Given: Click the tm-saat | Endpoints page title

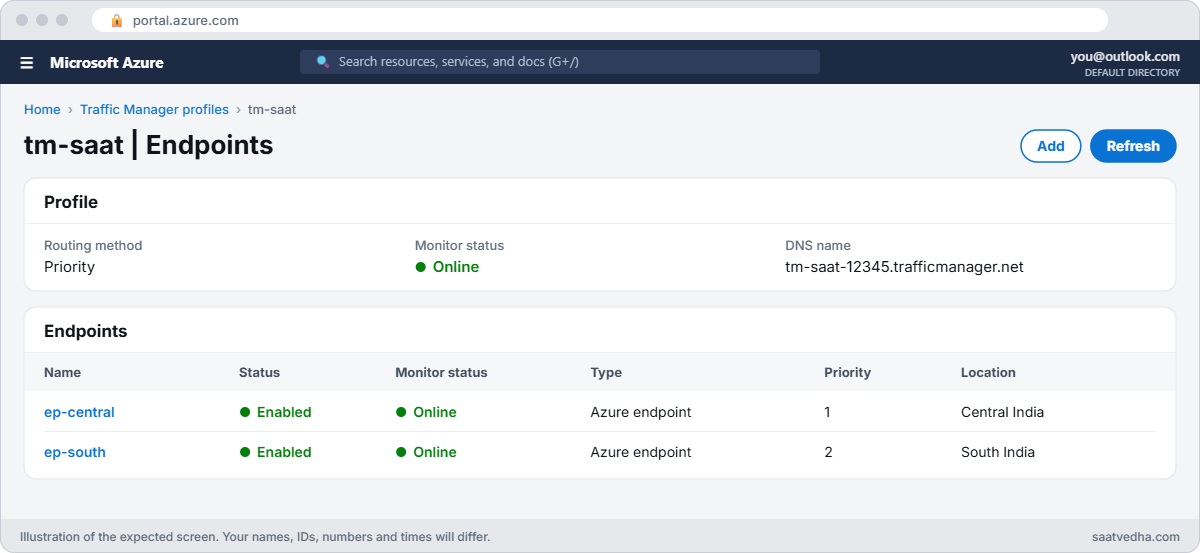Looking at the screenshot, I should pos(148,145).
